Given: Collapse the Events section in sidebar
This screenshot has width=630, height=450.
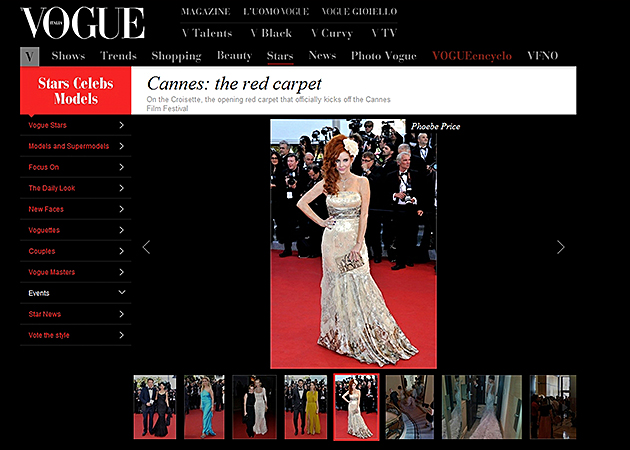Looking at the screenshot, I should (121, 293).
